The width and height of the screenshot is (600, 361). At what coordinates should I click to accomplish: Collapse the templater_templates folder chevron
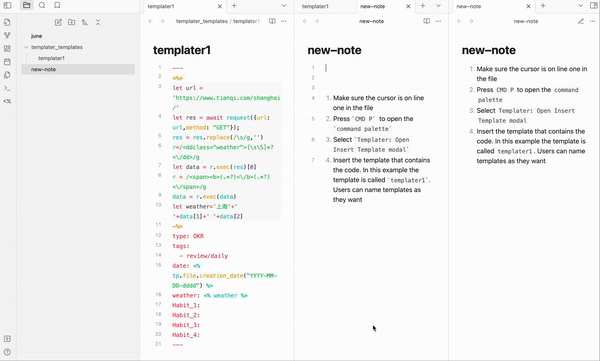pyautogui.click(x=26, y=47)
